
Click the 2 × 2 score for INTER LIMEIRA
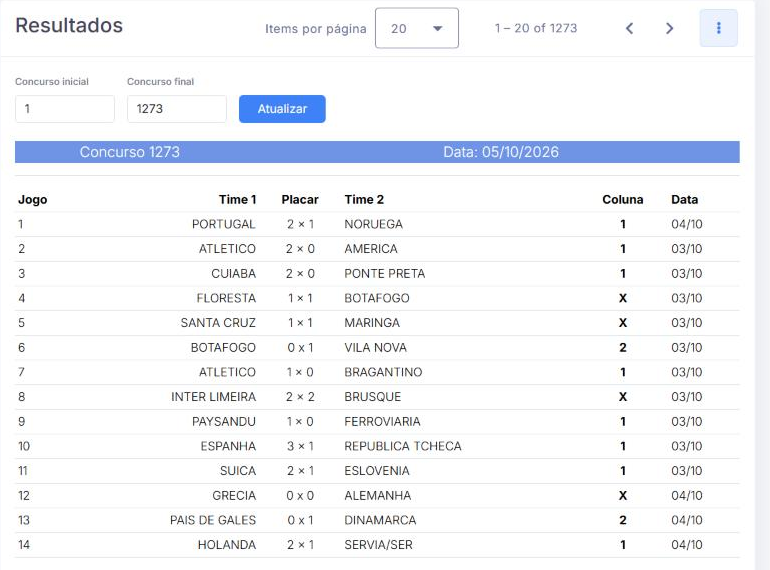click(300, 397)
